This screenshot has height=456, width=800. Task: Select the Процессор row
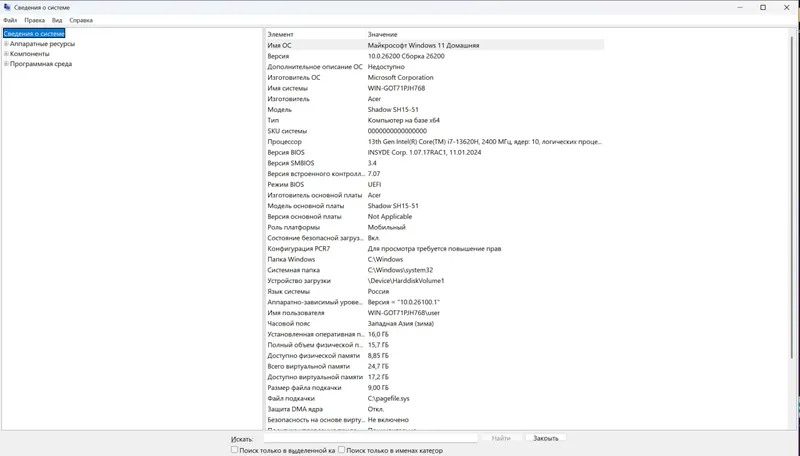click(x=435, y=142)
